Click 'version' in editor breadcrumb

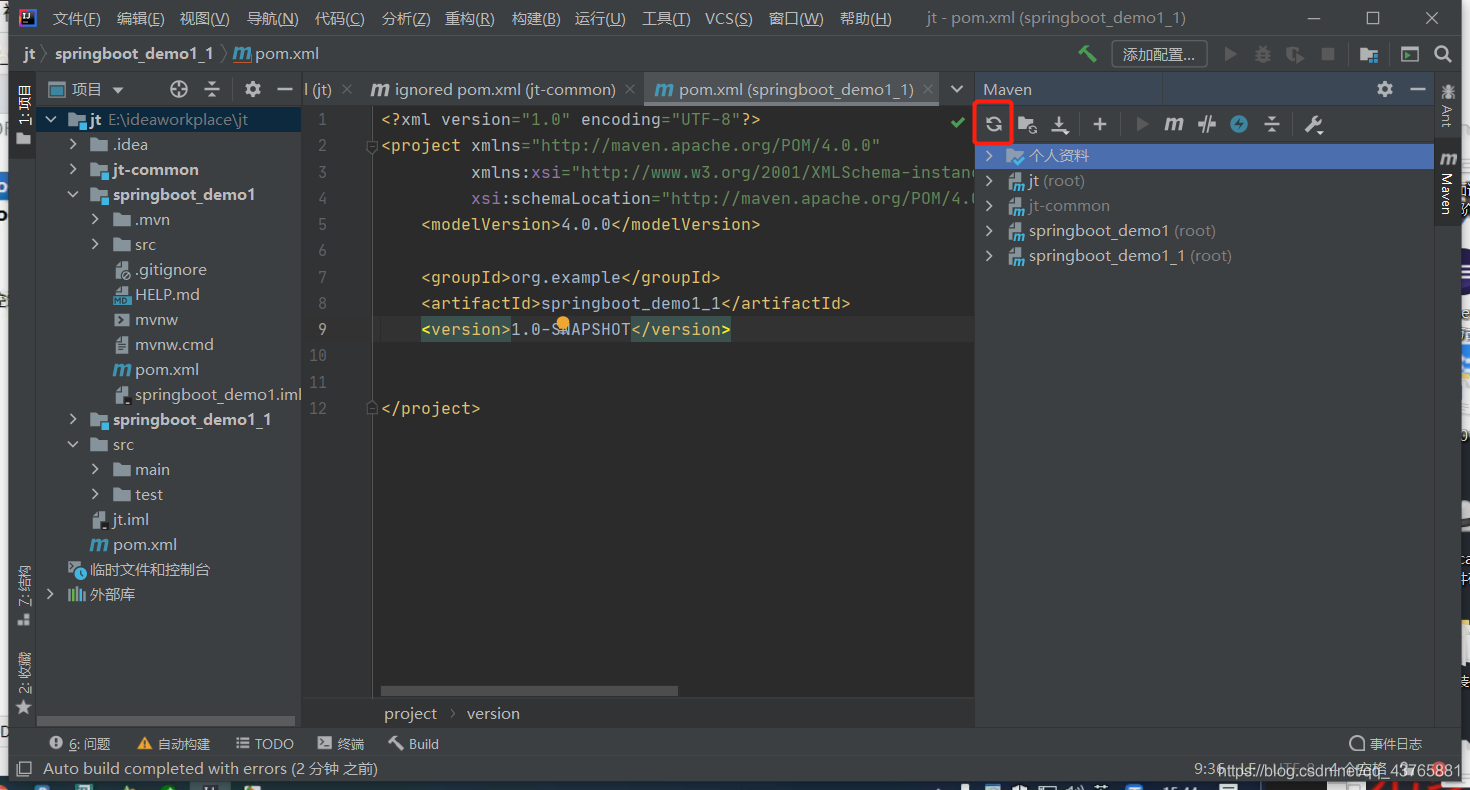(x=493, y=713)
